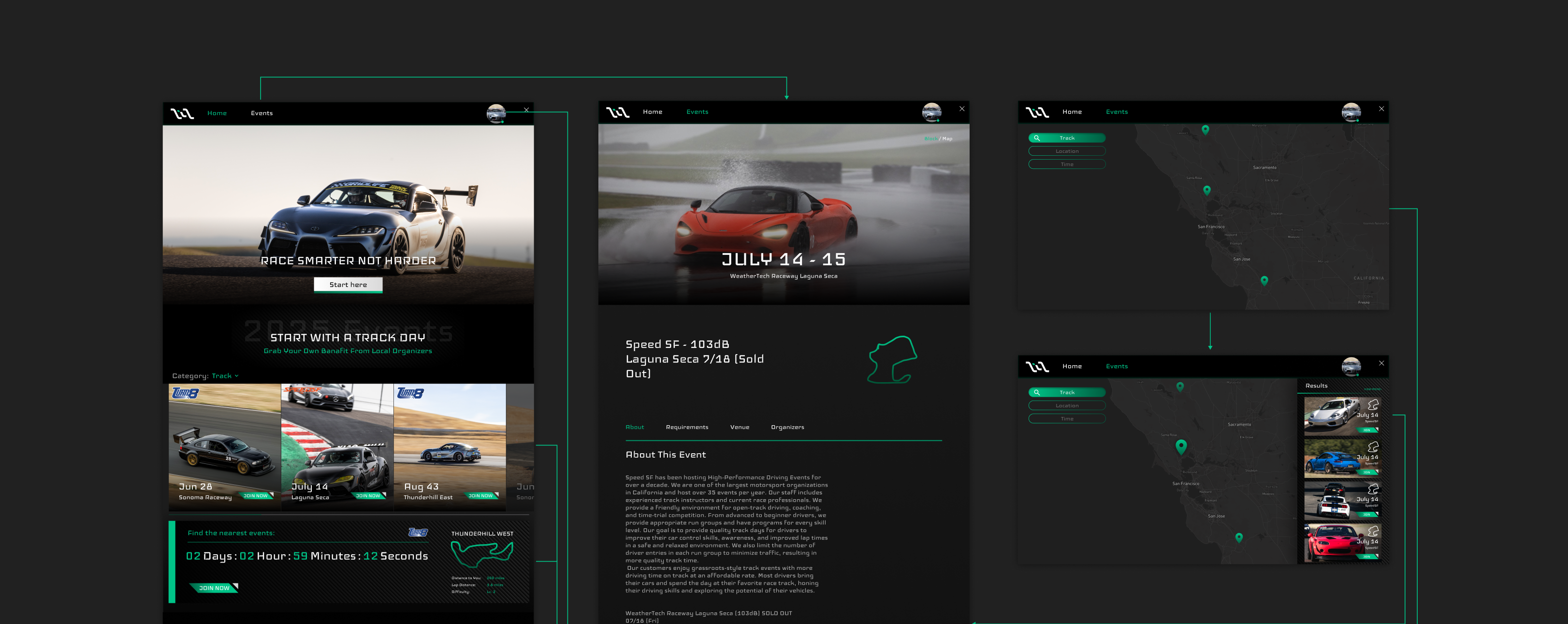This screenshot has width=1568, height=624.
Task: Select the pin south of San Jose in results map
Action: point(1239,537)
